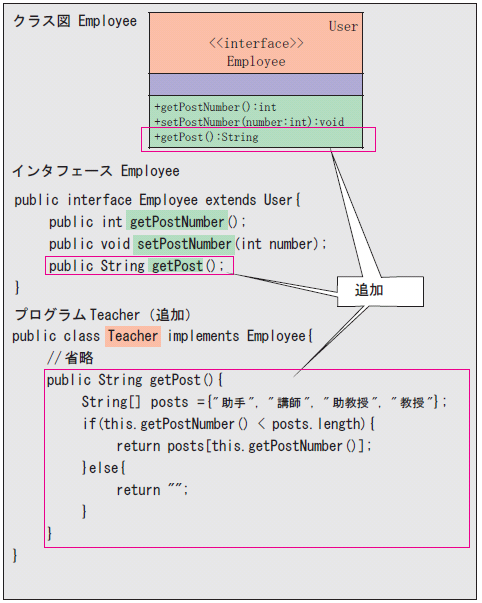Select +getPostNumber():int in class diagram
The width and height of the screenshot is (482, 603).
click(x=215, y=107)
